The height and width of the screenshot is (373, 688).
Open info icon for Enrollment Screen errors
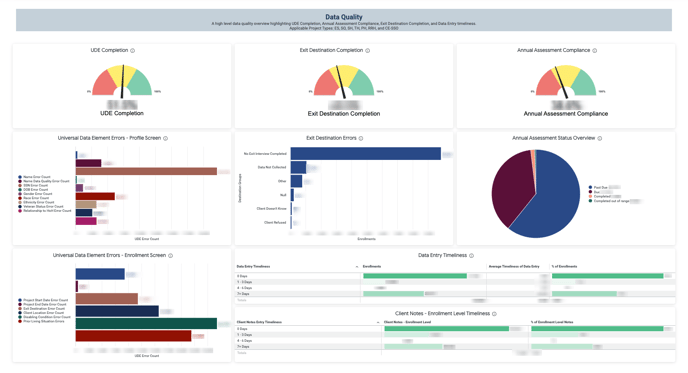[x=170, y=255]
